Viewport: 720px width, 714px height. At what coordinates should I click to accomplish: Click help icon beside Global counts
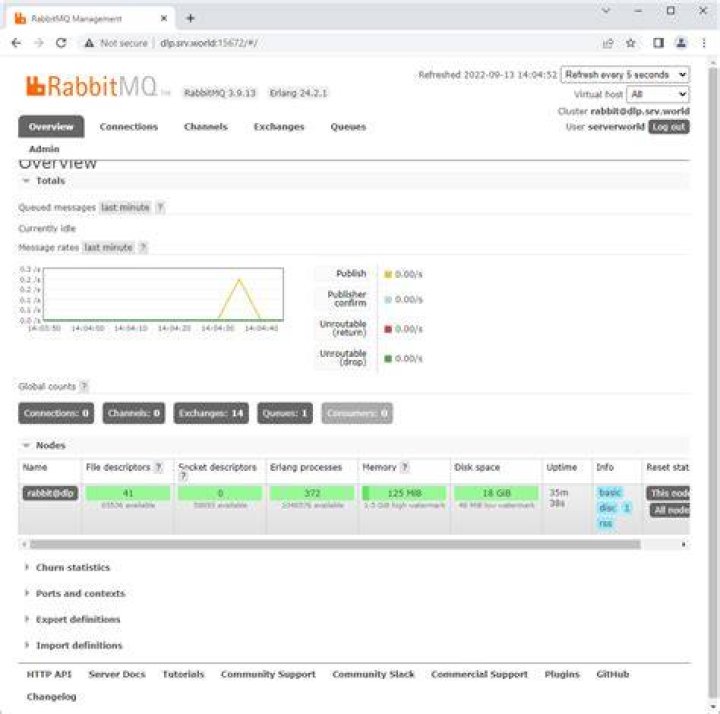coord(84,387)
